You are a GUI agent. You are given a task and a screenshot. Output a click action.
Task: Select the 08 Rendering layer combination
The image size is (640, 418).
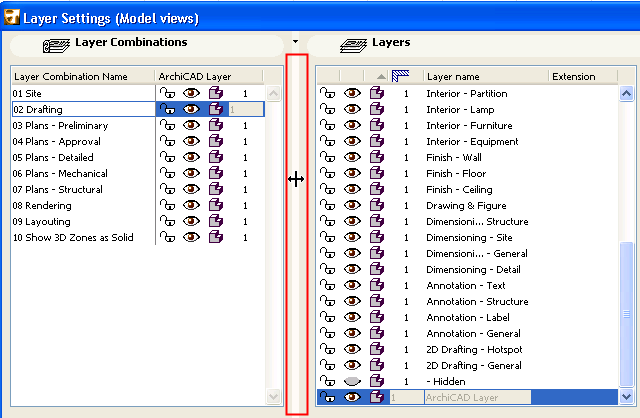42,205
